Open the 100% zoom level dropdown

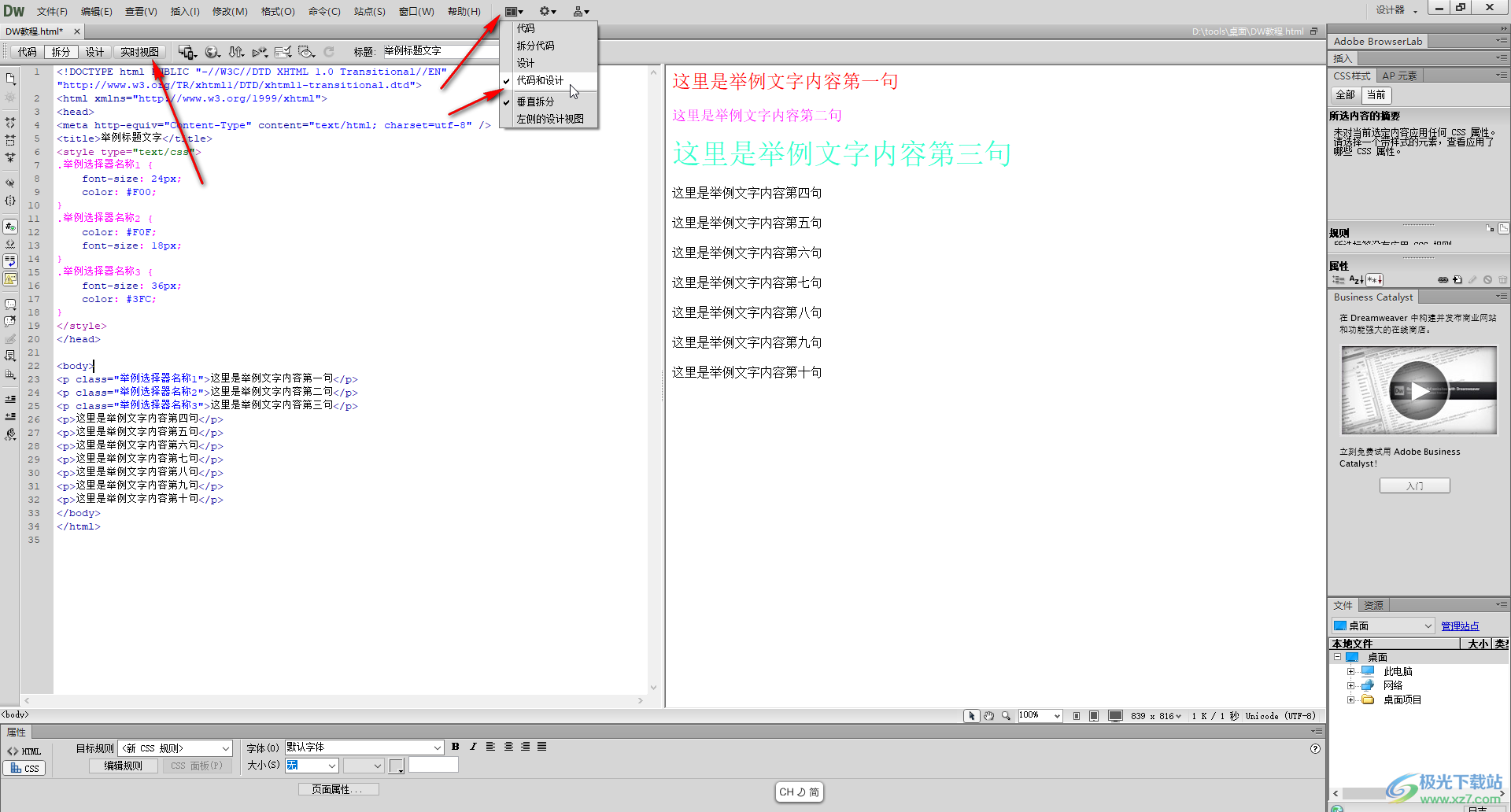click(x=1040, y=716)
